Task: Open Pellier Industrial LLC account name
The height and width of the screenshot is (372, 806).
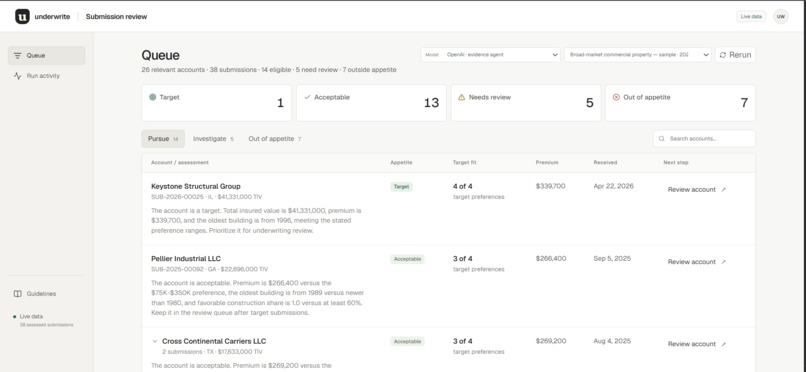Action: pyautogui.click(x=186, y=258)
